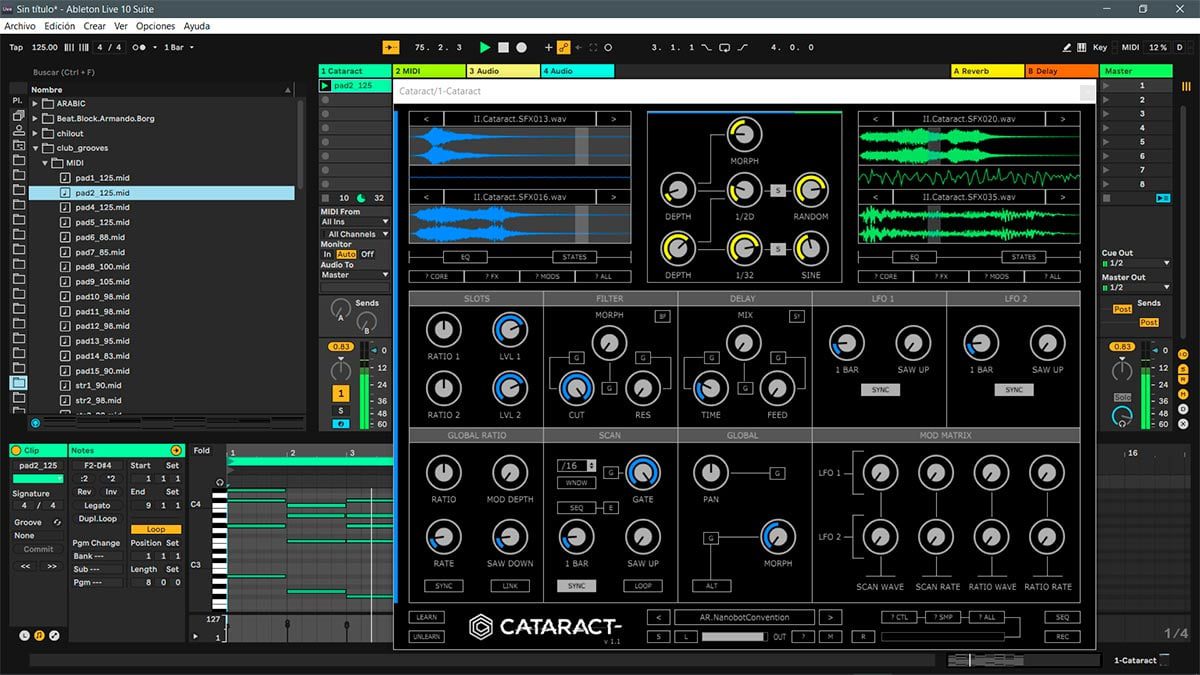Enable Fold in the MIDI editor
The width and height of the screenshot is (1200, 675).
coord(202,451)
